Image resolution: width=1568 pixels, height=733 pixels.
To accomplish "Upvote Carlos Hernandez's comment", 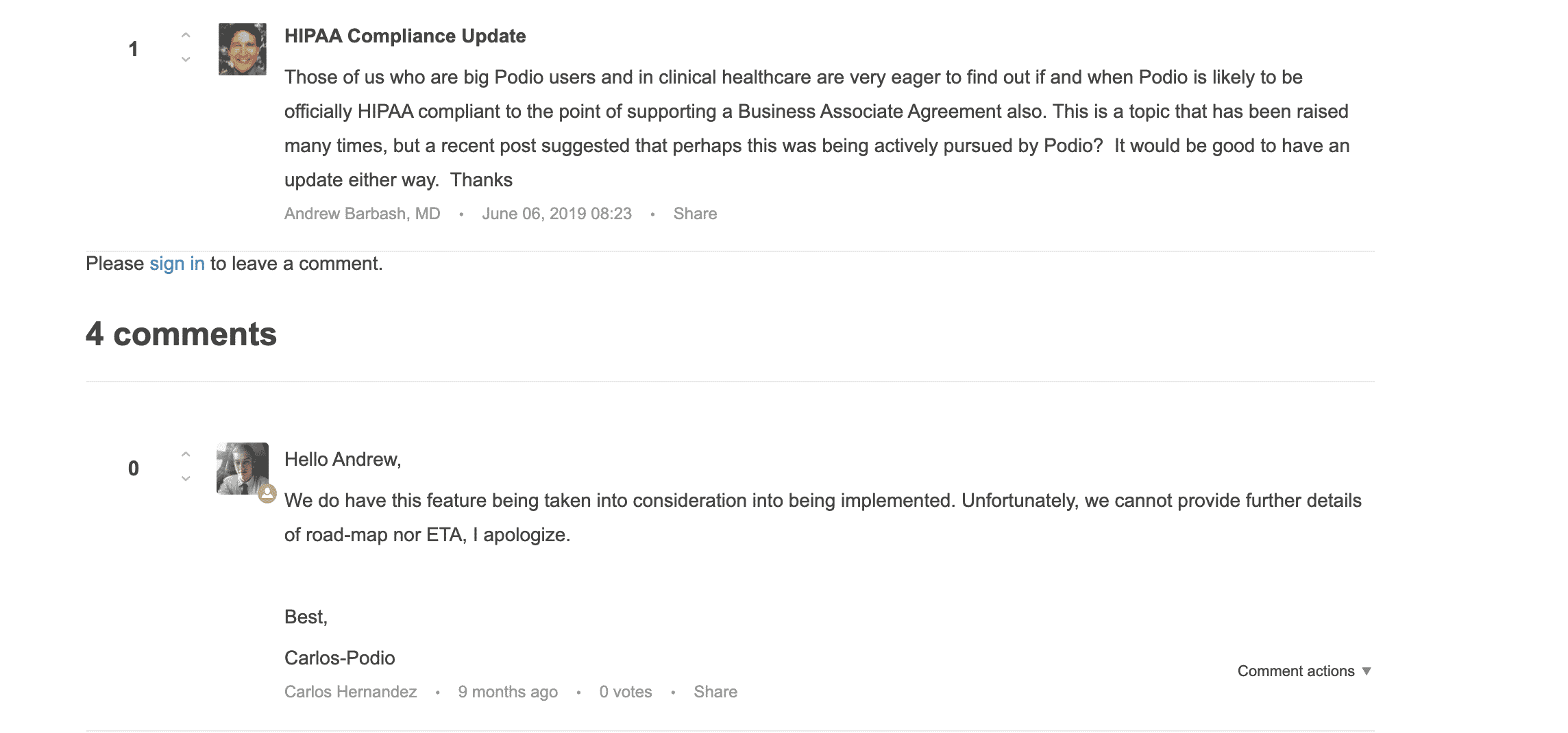I will coord(185,454).
